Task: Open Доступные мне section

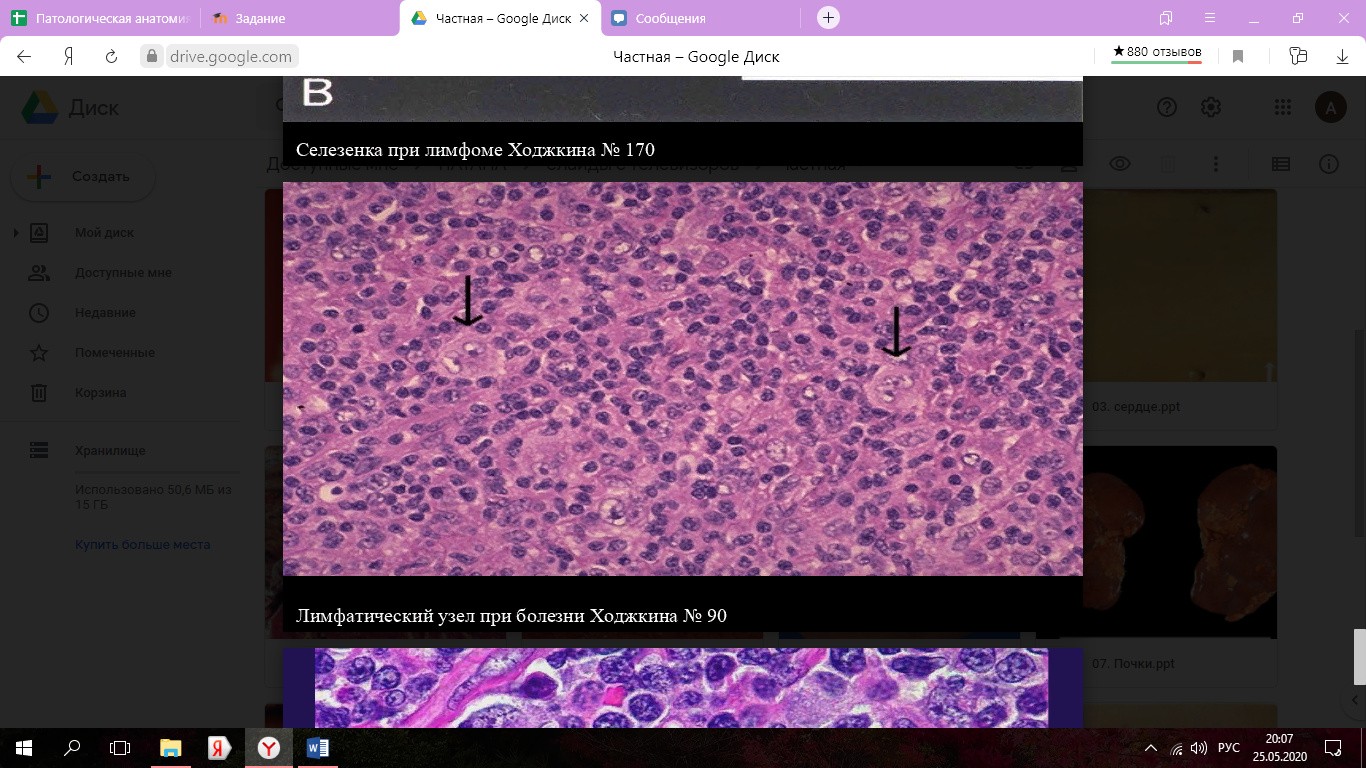Action: (x=123, y=273)
